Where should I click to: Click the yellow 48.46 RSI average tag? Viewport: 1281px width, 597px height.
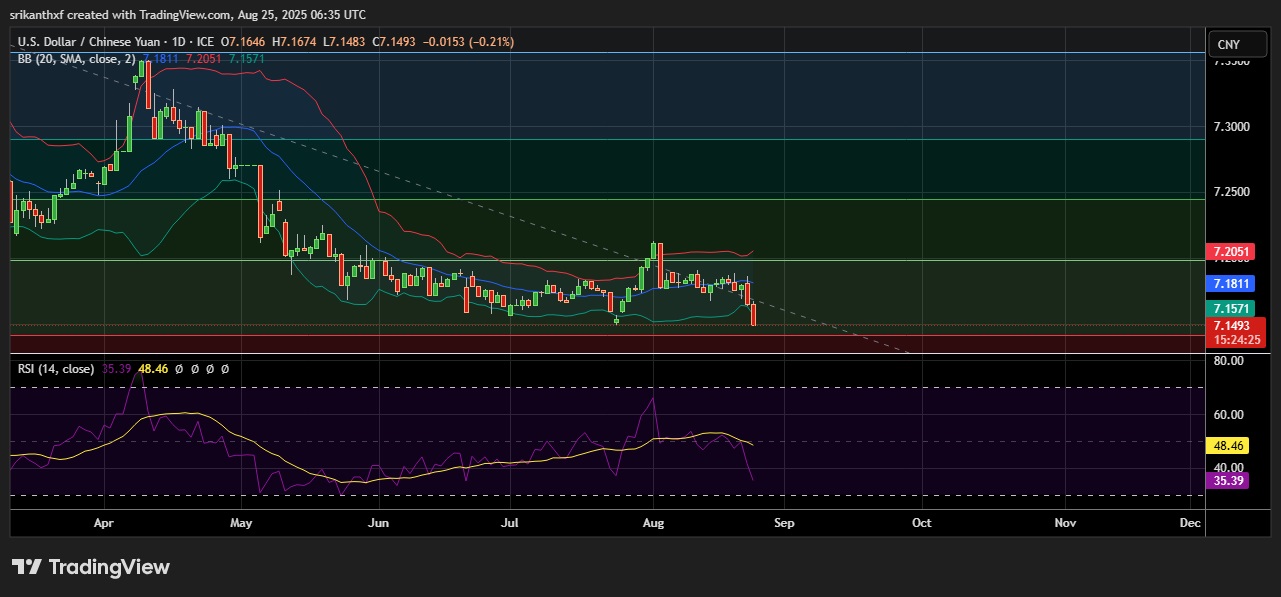1230,446
